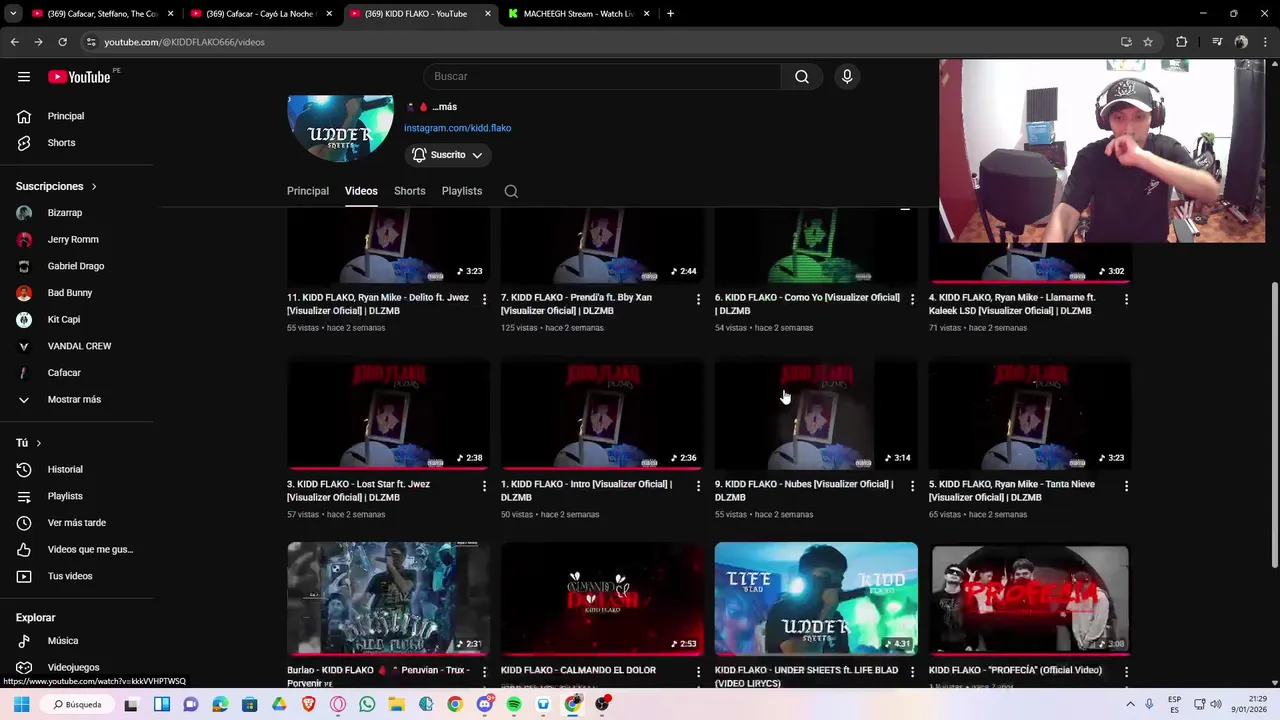The image size is (1280, 720).
Task: Expand channel description ...más
Action: coord(444,107)
